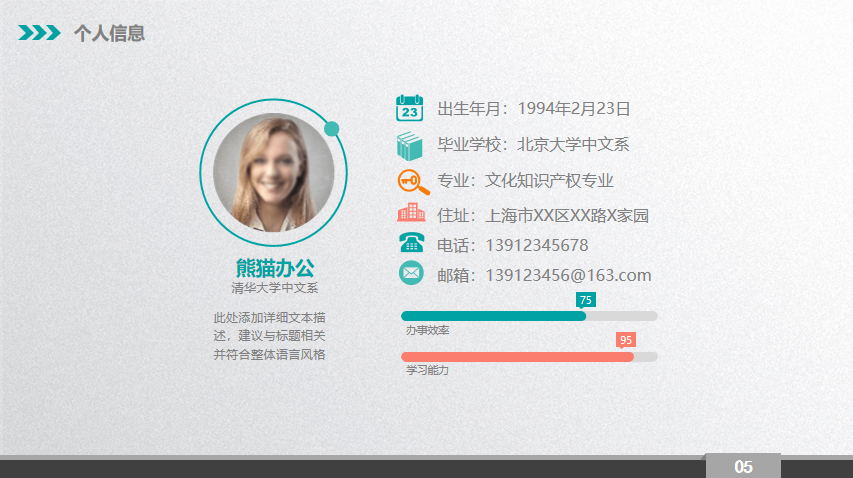Select the name 熊猫办公
Image resolution: width=853 pixels, height=478 pixels.
click(275, 268)
